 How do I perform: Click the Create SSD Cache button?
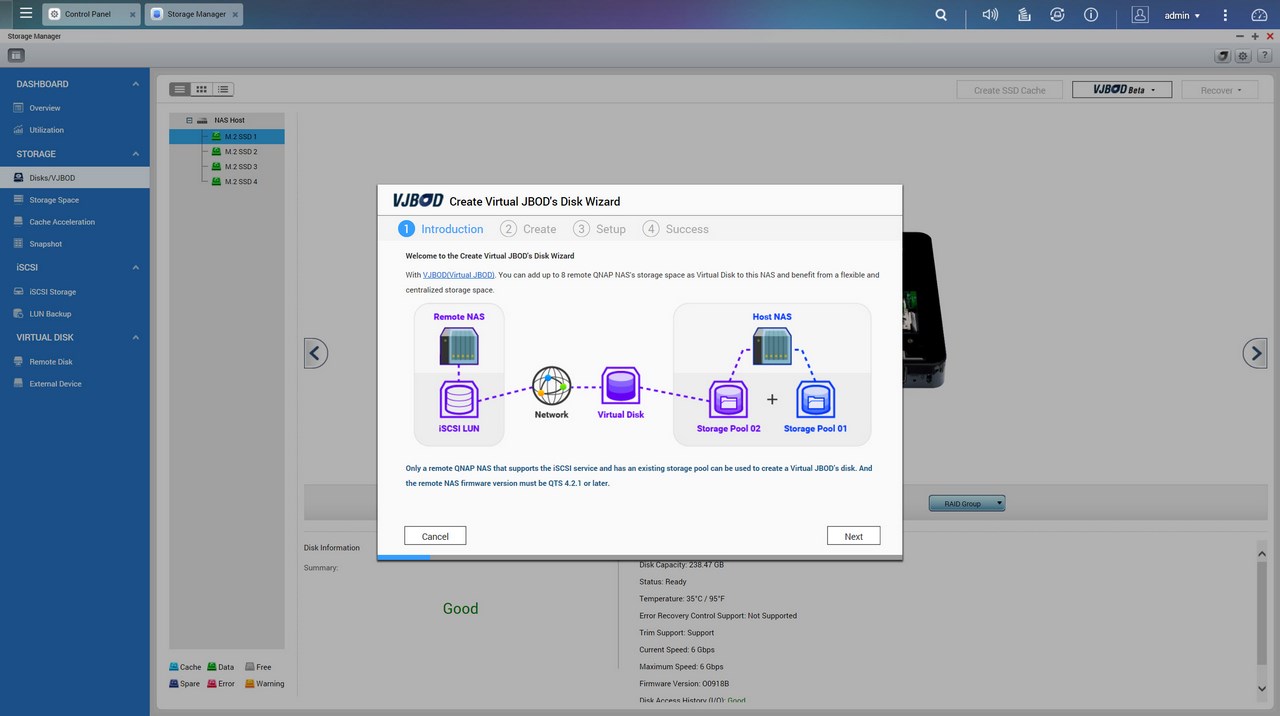(x=1009, y=90)
